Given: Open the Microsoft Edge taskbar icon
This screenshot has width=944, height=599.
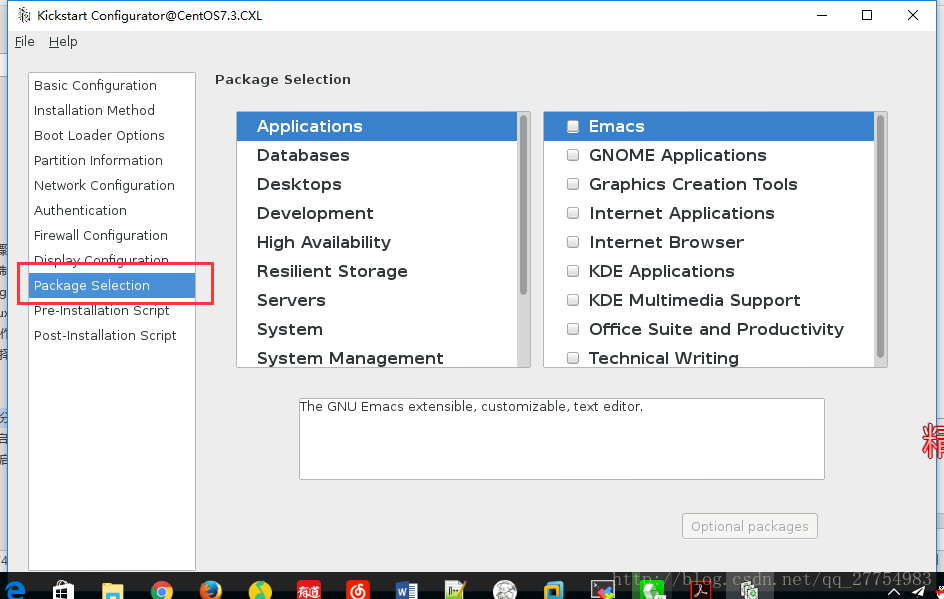Looking at the screenshot, I should (x=16, y=590).
